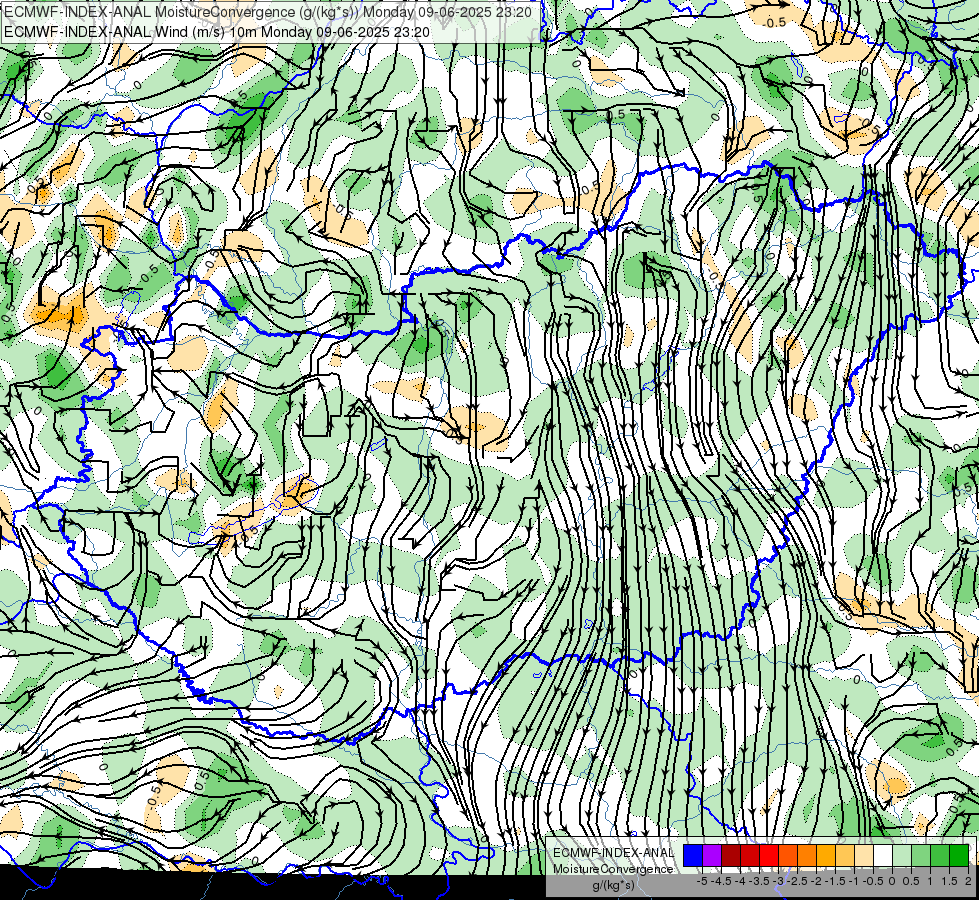Click the light orange swatch between -1.5 and -1
979x900 pixels.
845,856
